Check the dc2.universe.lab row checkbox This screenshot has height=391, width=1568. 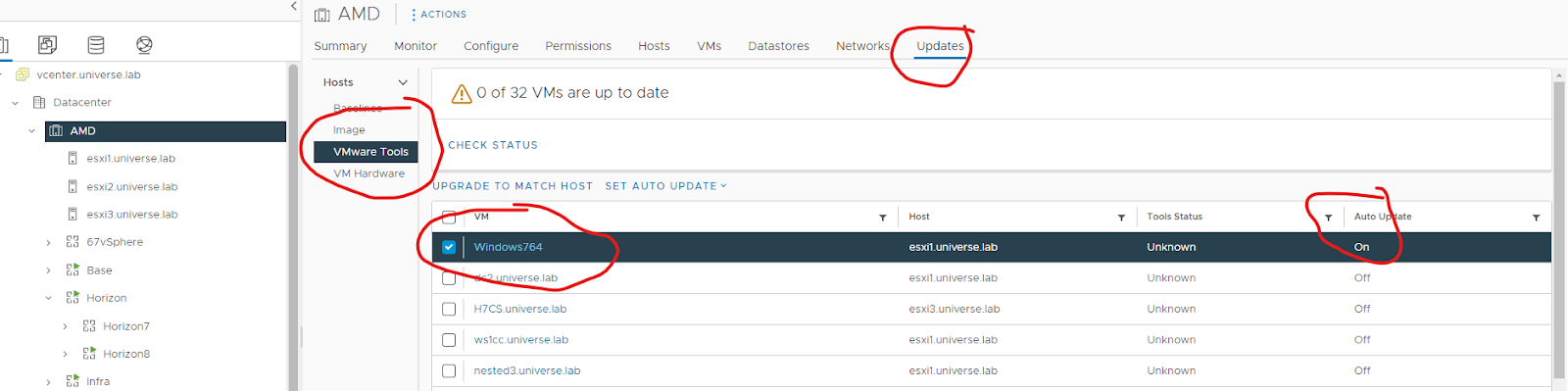[449, 278]
